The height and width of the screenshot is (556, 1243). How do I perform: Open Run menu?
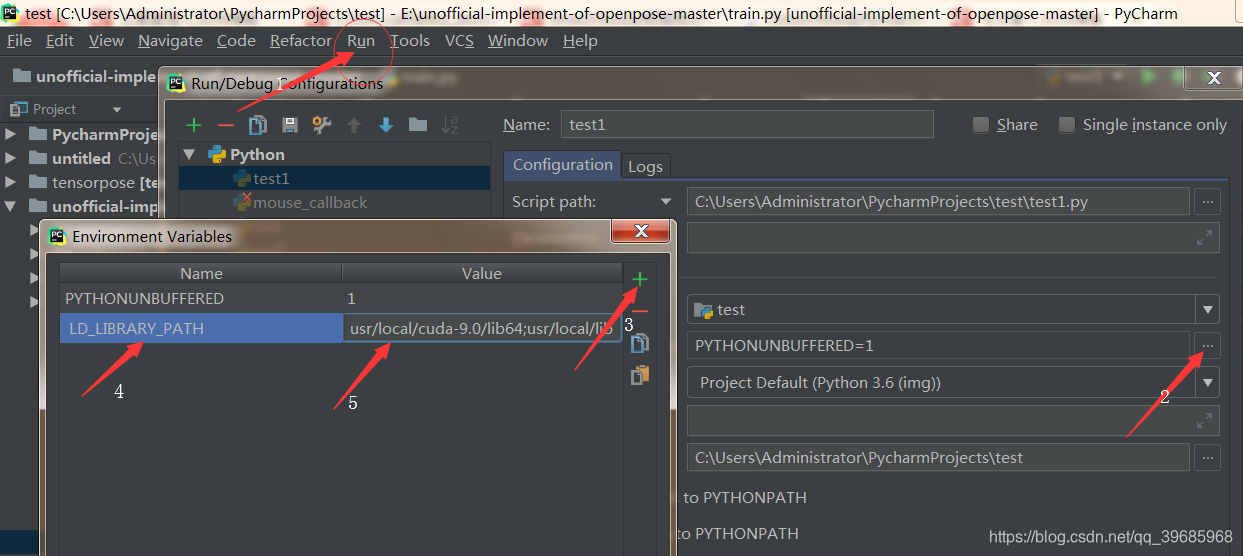click(361, 41)
